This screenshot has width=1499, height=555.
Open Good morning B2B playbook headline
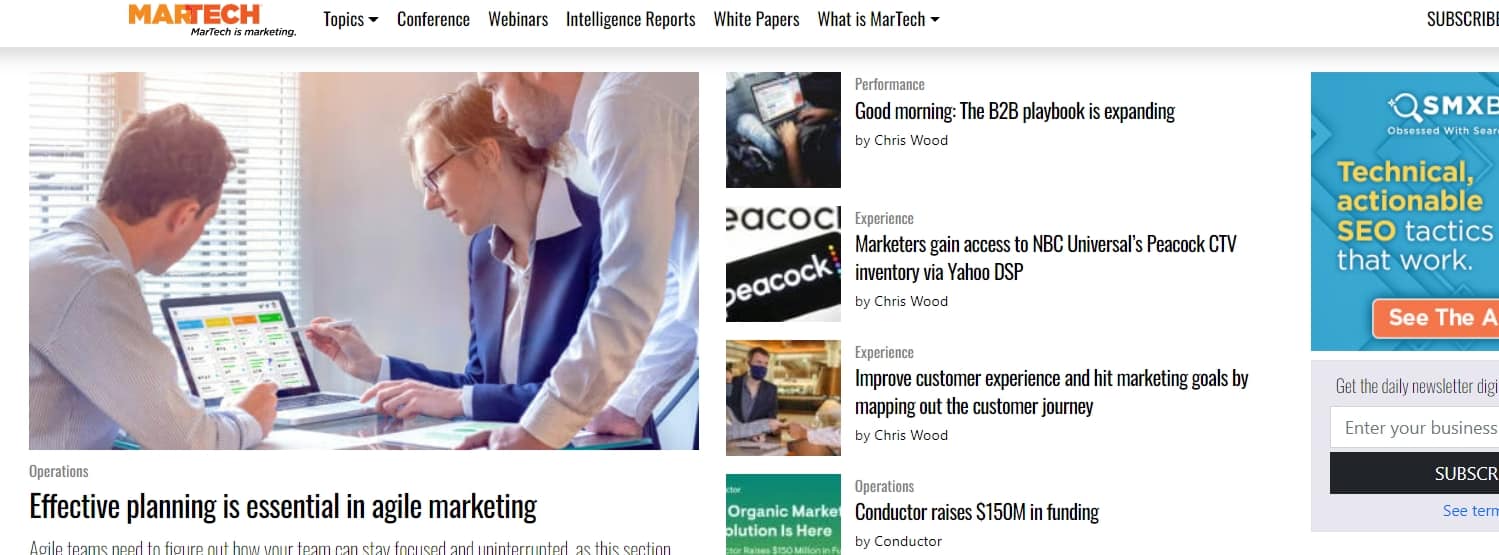click(x=1015, y=111)
